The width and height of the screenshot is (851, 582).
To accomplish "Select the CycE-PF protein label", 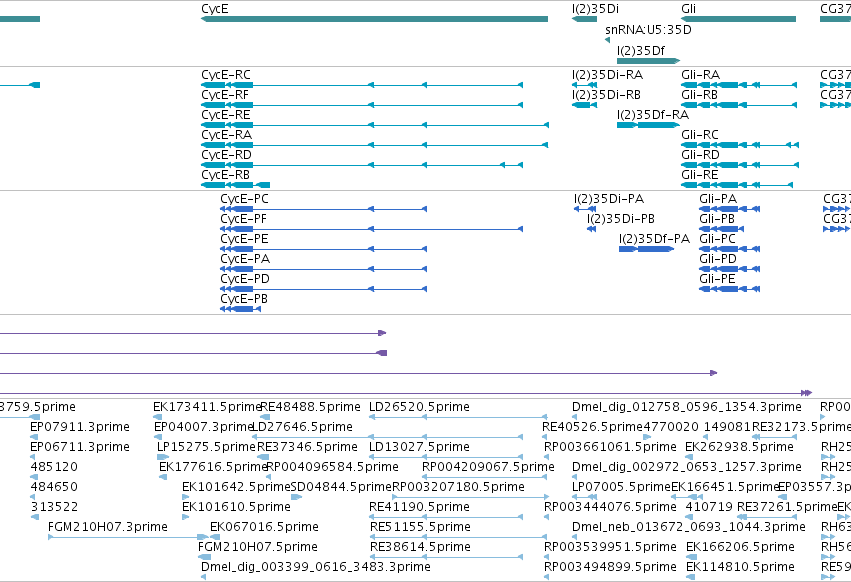I will 244,219.
